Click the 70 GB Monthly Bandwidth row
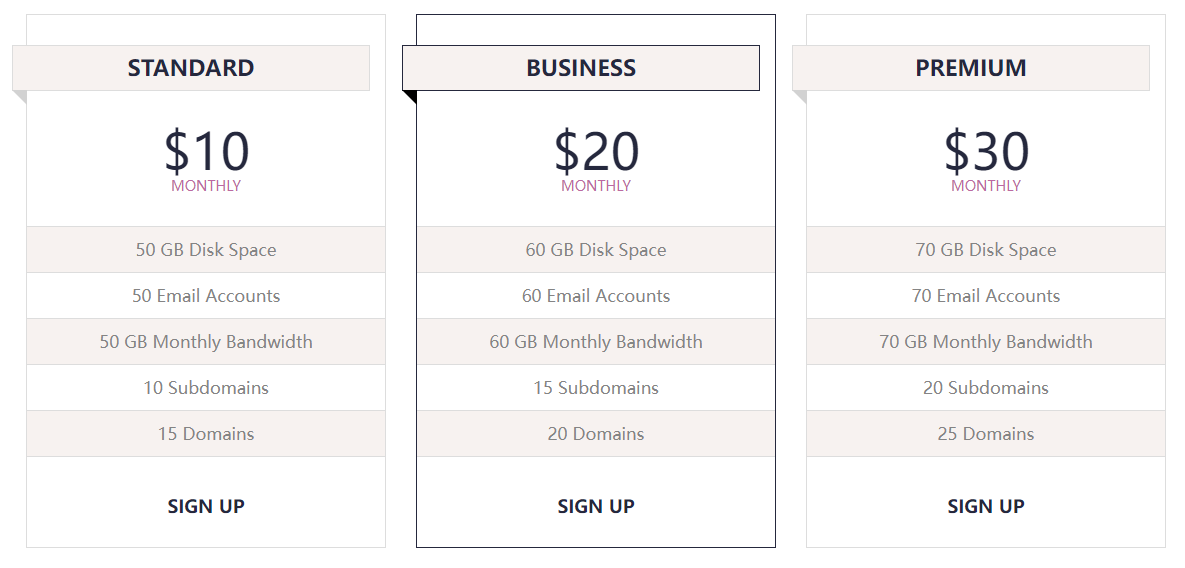 click(985, 342)
